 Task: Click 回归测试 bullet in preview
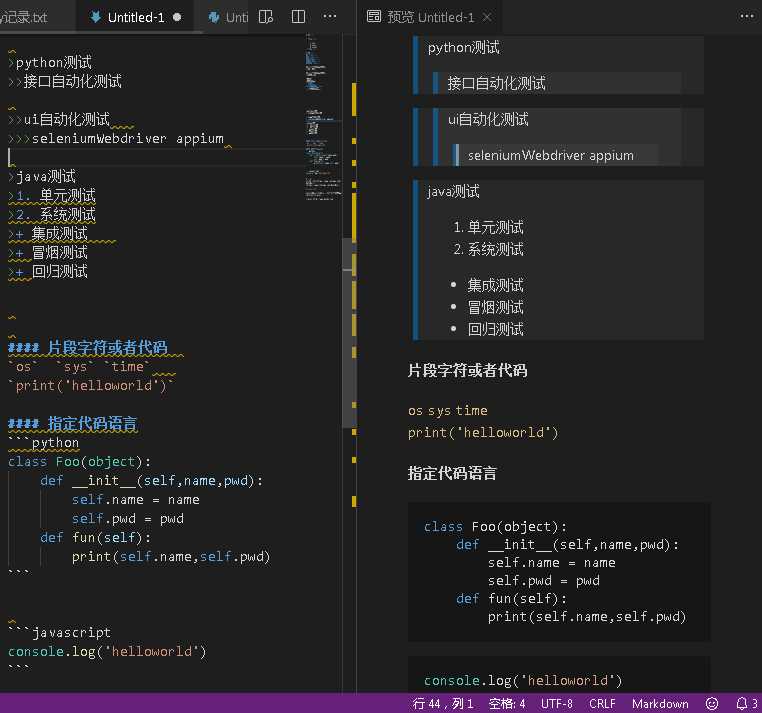(x=495, y=330)
